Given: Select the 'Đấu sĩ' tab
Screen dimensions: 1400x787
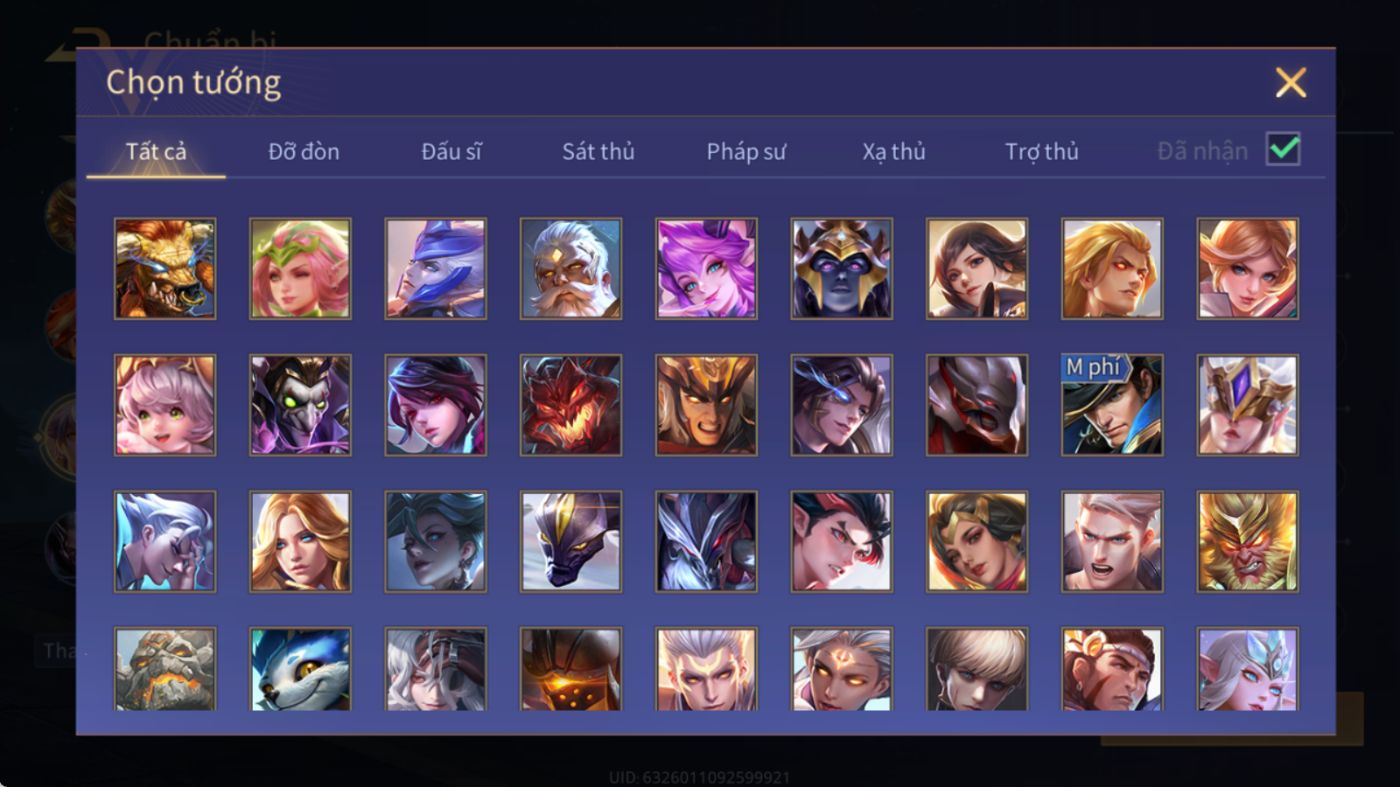Looking at the screenshot, I should 451,151.
